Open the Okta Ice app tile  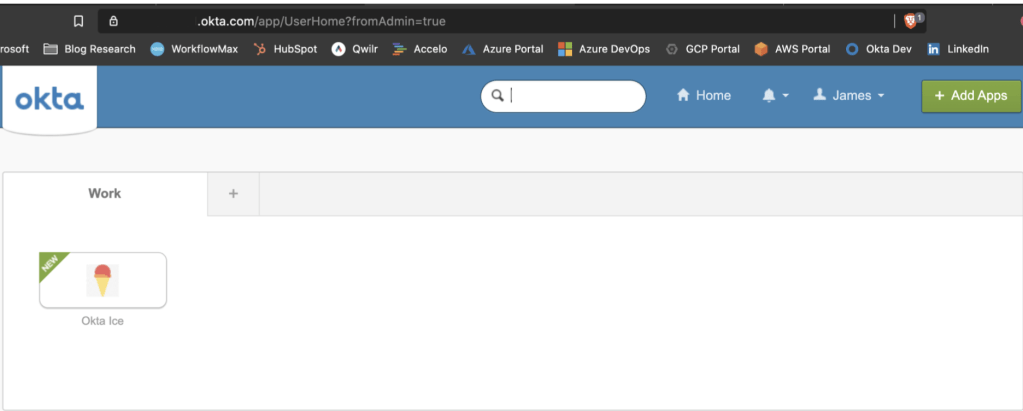tap(103, 280)
